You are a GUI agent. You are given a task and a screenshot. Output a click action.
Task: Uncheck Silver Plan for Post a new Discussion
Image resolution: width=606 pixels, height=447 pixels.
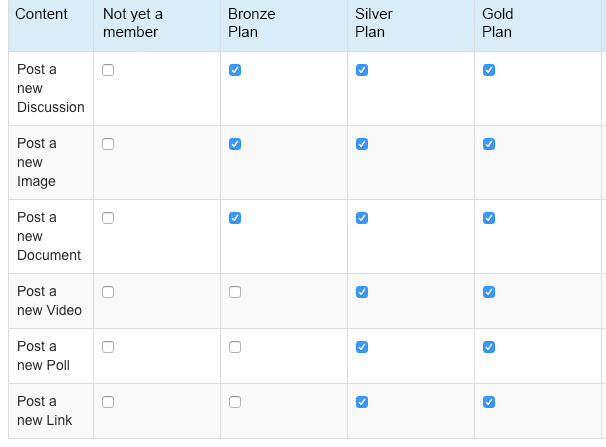[362, 70]
